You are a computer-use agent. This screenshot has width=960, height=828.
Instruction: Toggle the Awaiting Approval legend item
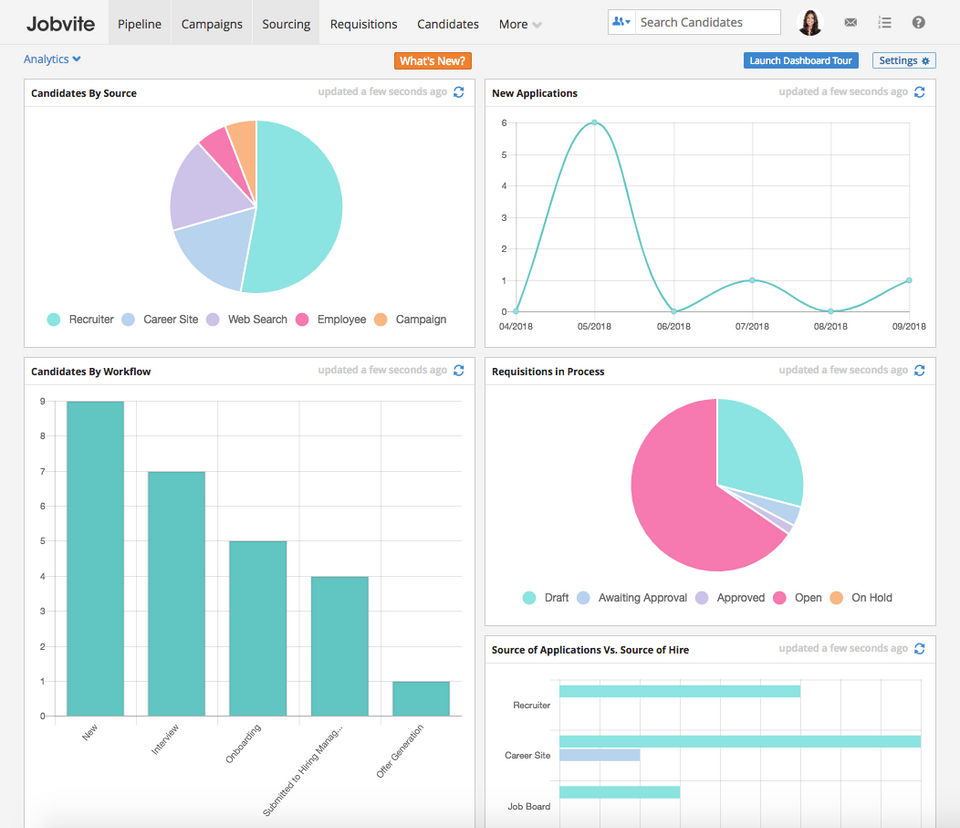(x=632, y=598)
